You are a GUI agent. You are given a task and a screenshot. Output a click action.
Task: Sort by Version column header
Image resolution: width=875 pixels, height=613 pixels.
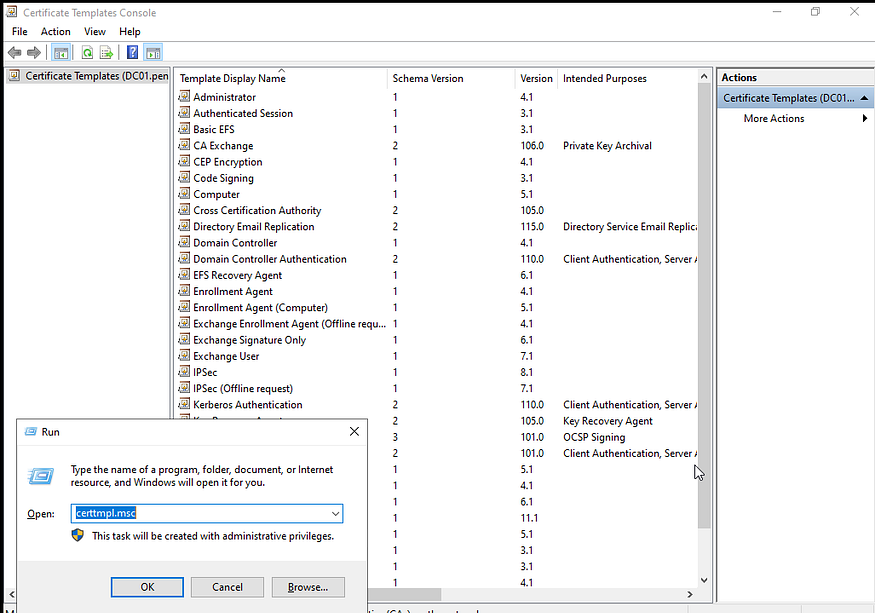click(x=536, y=78)
